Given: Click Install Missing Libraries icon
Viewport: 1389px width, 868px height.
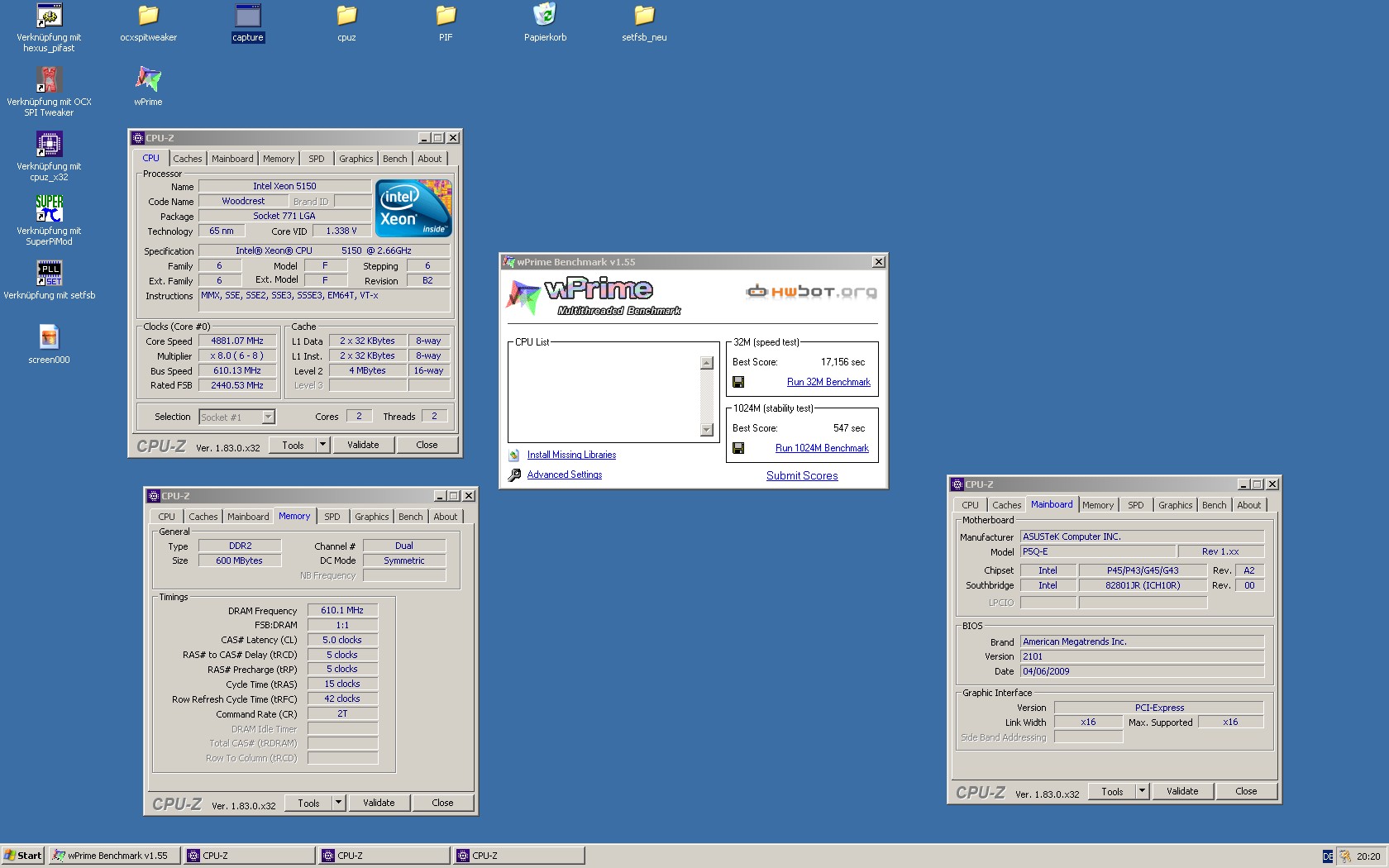Looking at the screenshot, I should point(514,455).
